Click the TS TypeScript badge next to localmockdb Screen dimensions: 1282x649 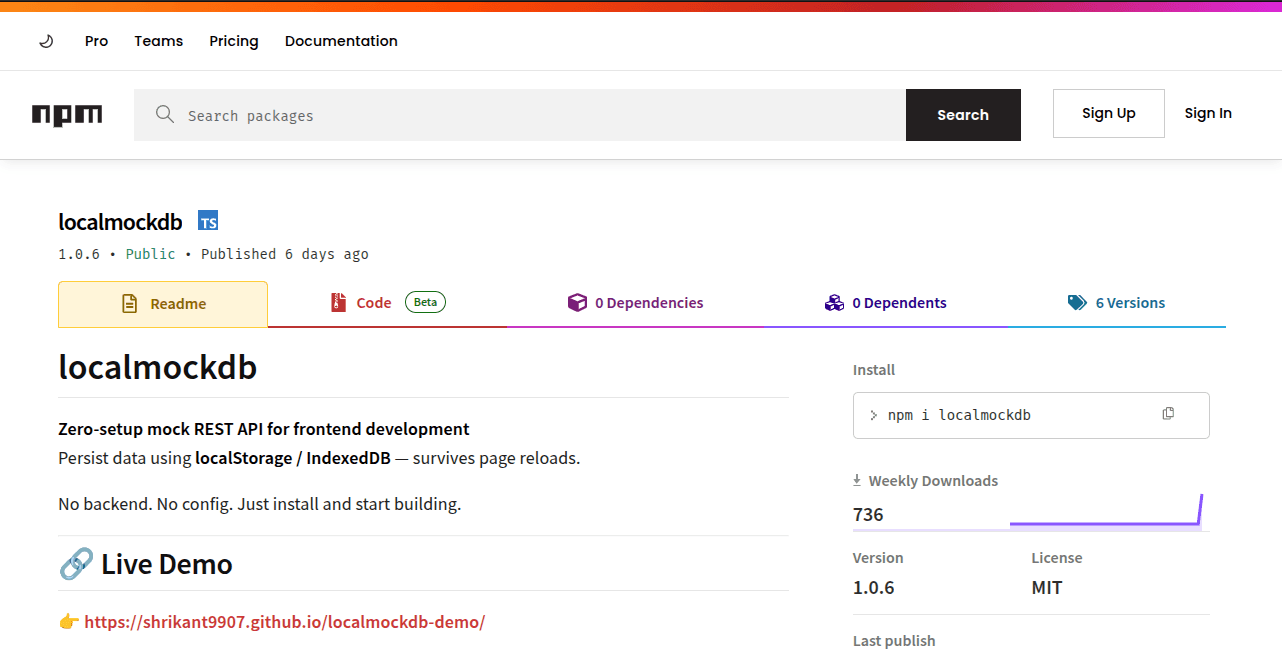tap(208, 220)
